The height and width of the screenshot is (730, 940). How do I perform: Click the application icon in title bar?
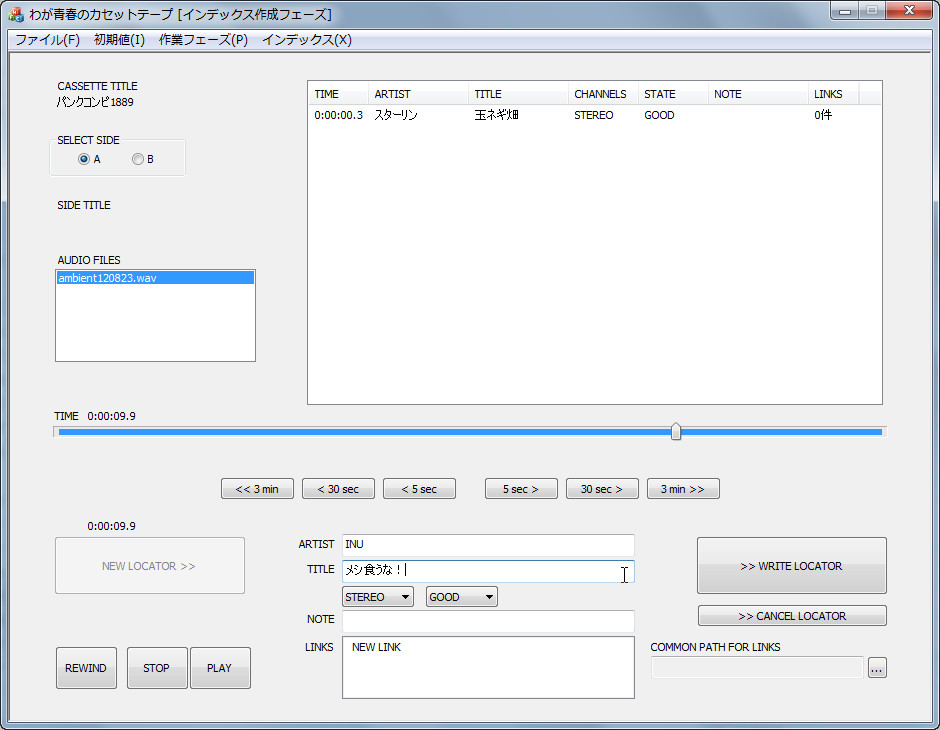(x=16, y=14)
